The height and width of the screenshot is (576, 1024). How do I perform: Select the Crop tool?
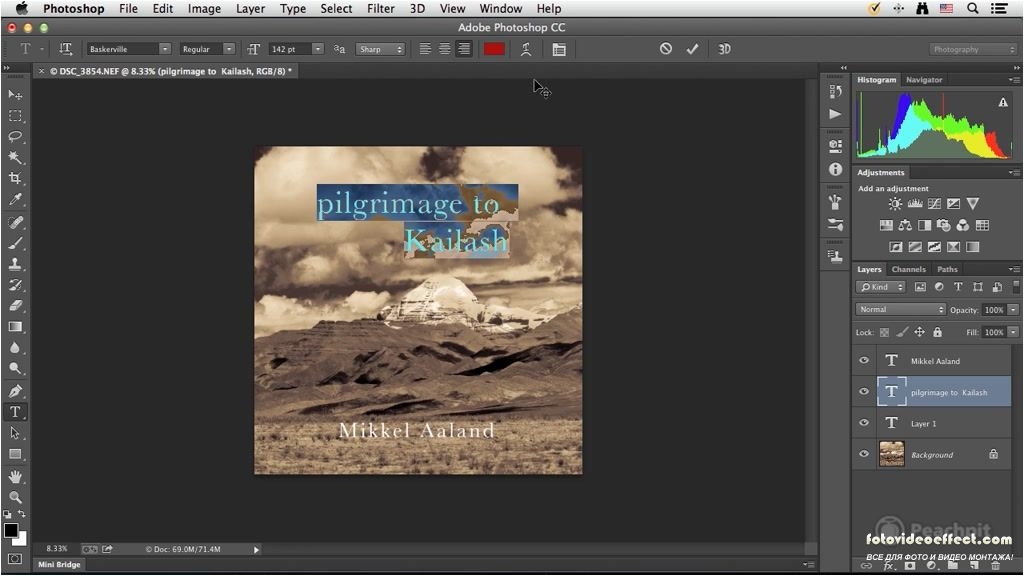coord(15,178)
